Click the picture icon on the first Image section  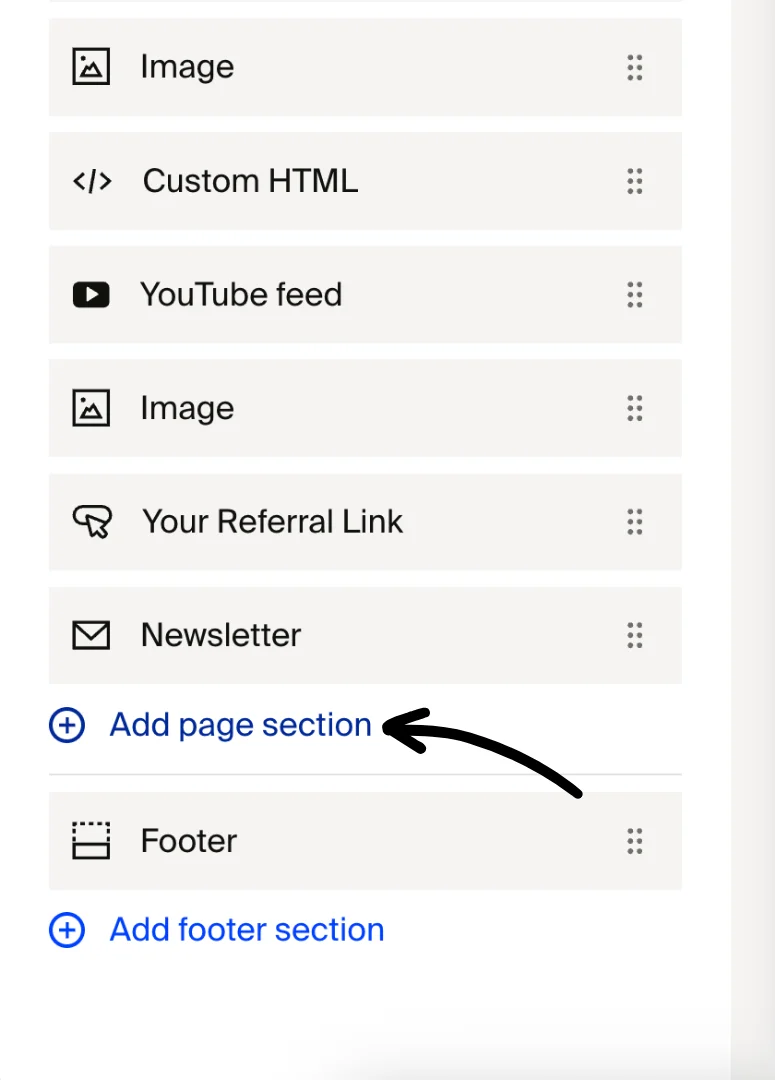click(92, 66)
